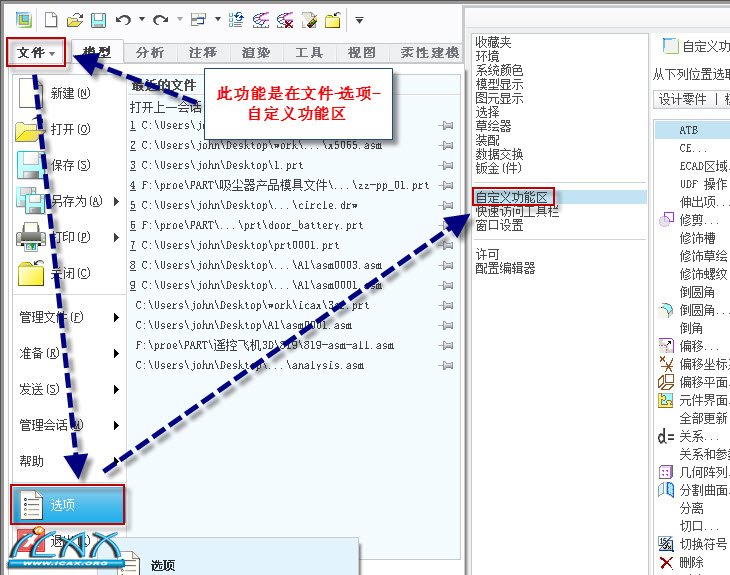Select 草绘器 in options list
This screenshot has width=730, height=575.
(x=493, y=126)
